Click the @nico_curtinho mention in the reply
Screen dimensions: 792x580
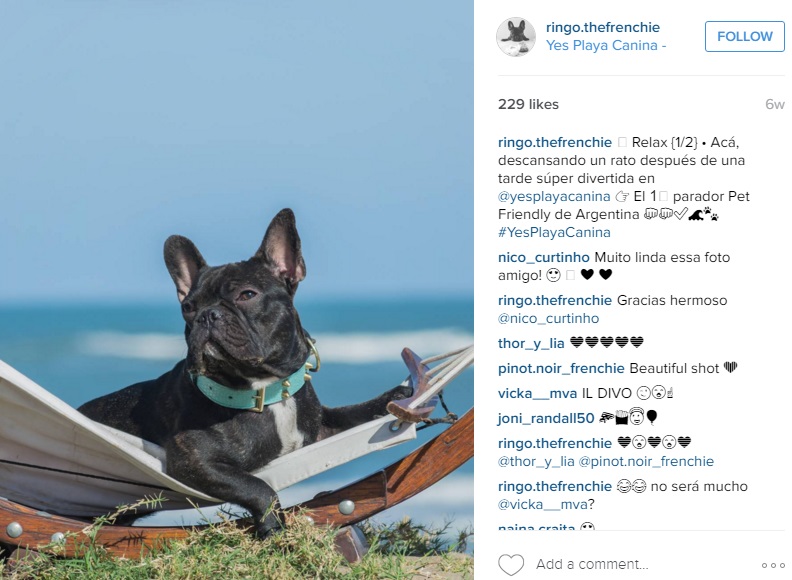pyautogui.click(x=548, y=318)
